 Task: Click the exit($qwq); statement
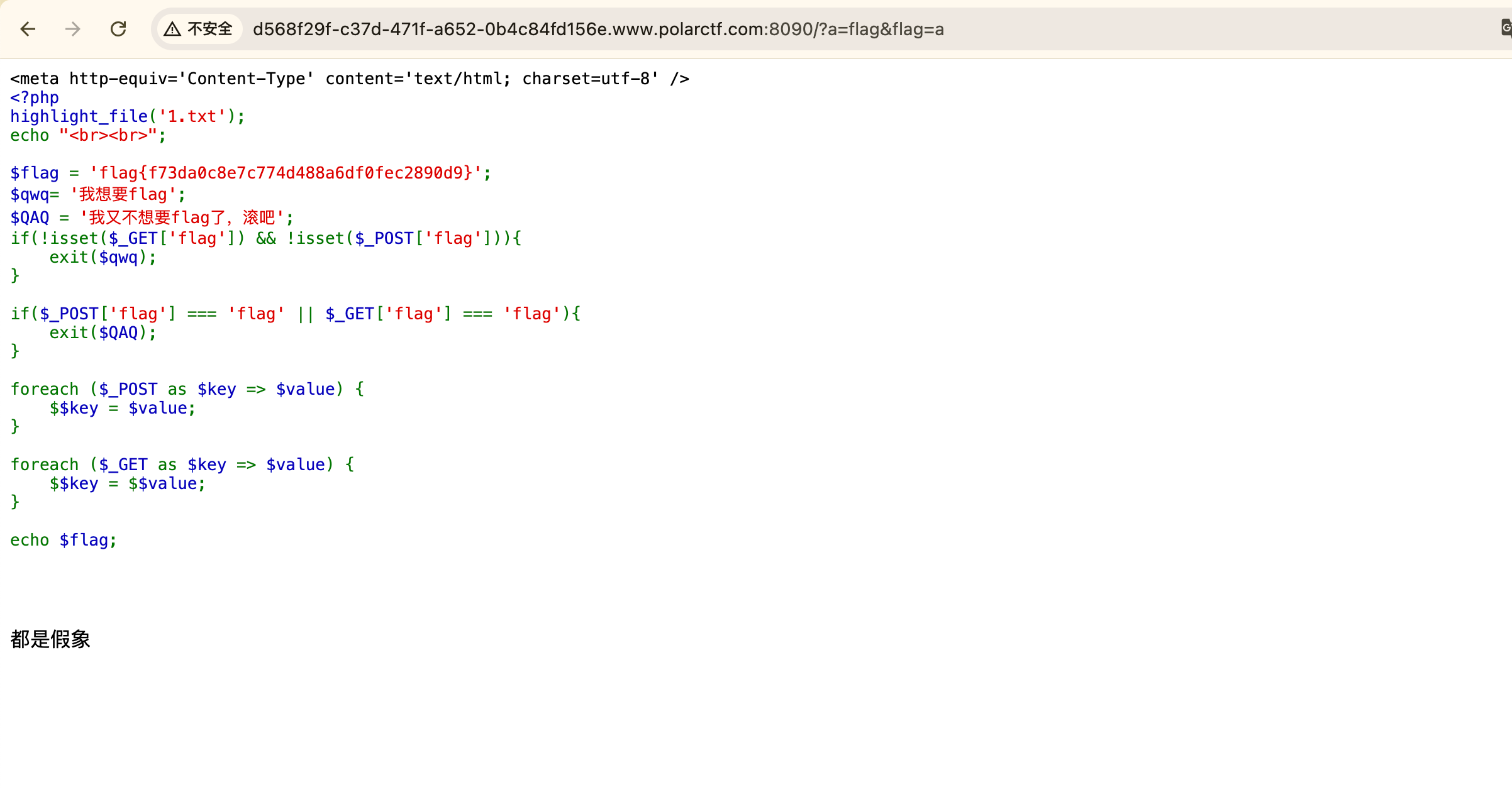(x=103, y=257)
